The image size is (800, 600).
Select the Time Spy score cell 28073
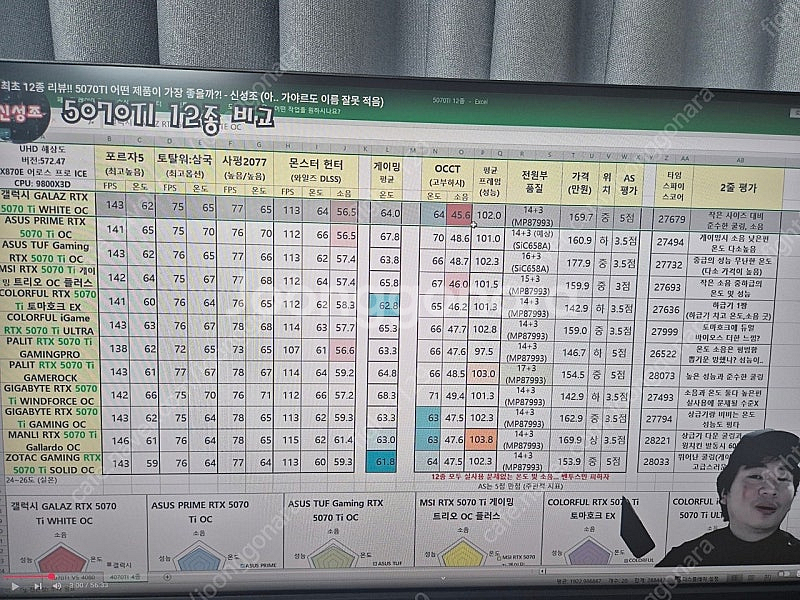click(x=661, y=376)
